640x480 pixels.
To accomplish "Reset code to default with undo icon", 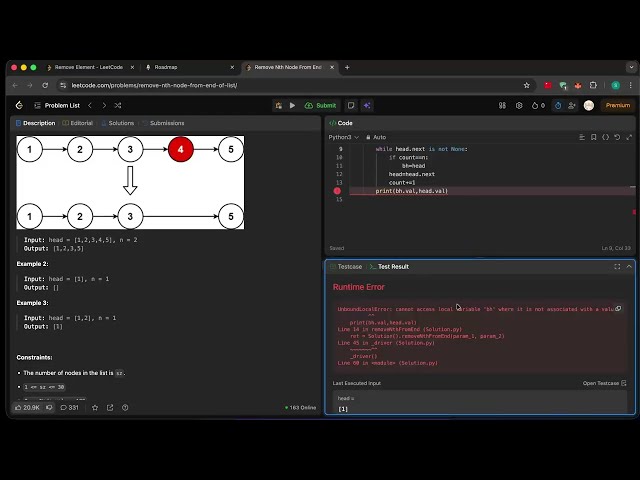I will point(618,137).
